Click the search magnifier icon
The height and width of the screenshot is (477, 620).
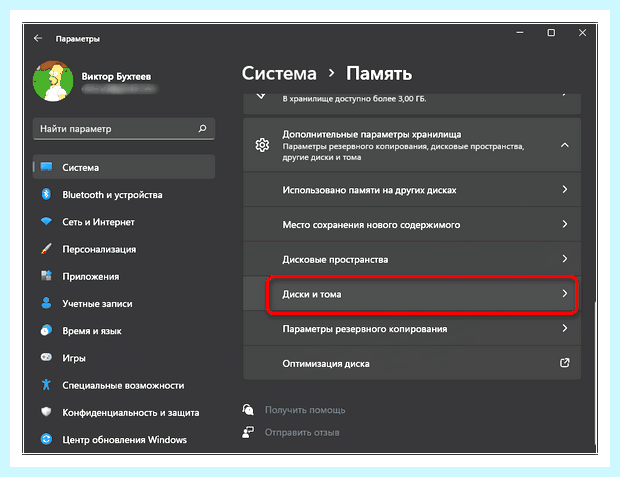[x=202, y=128]
